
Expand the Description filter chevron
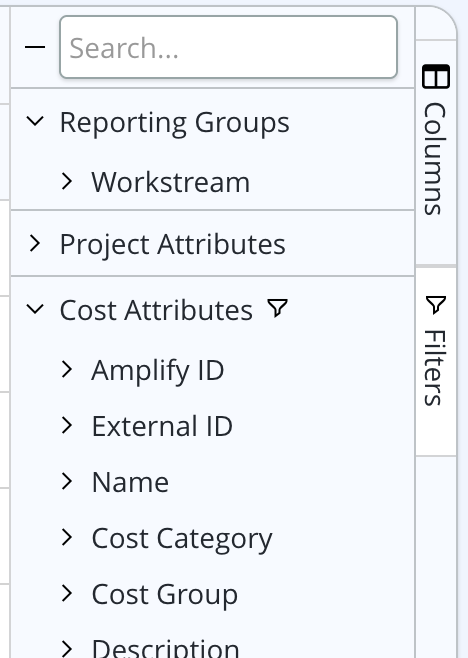pos(67,649)
